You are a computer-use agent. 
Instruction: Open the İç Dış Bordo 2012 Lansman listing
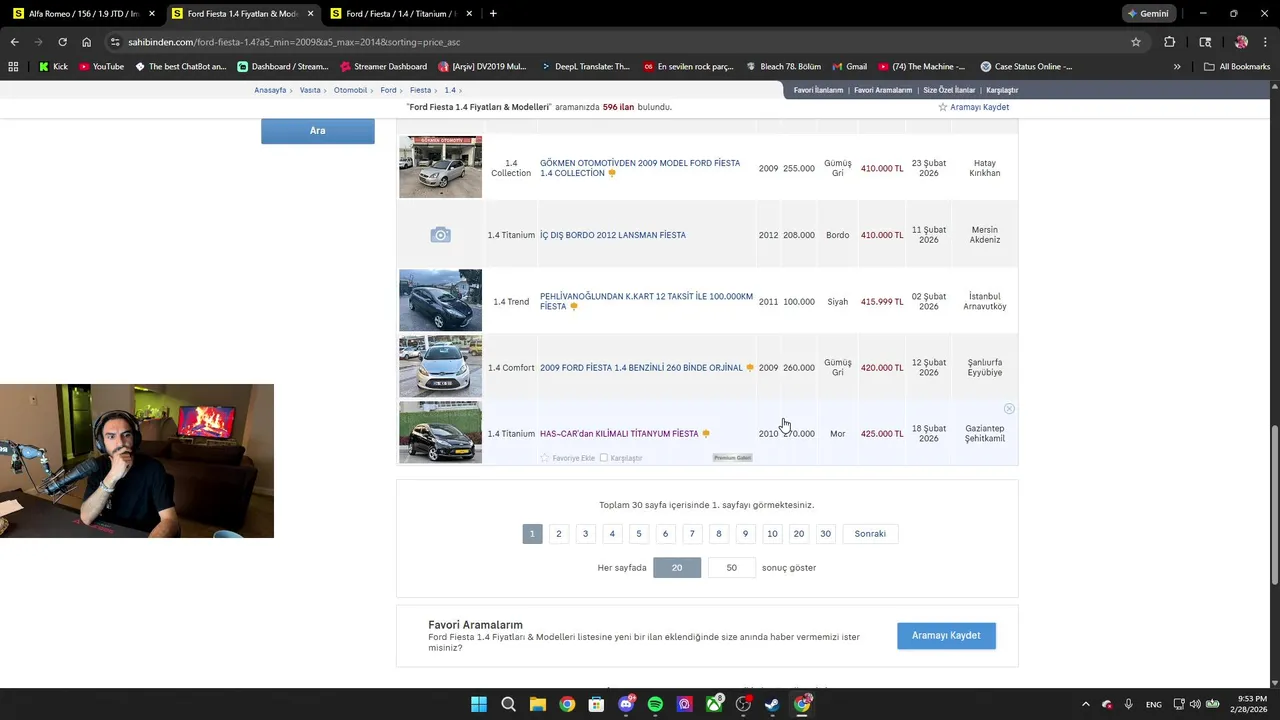click(613, 235)
